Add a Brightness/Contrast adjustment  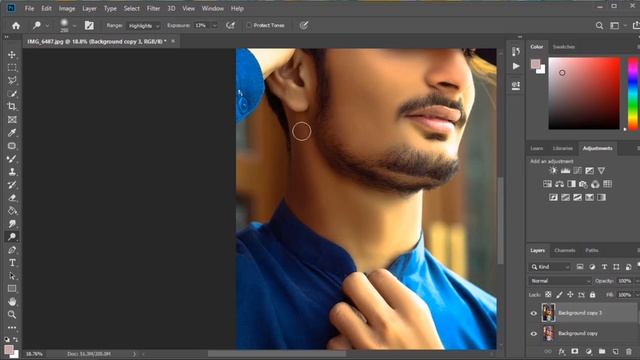coord(553,171)
